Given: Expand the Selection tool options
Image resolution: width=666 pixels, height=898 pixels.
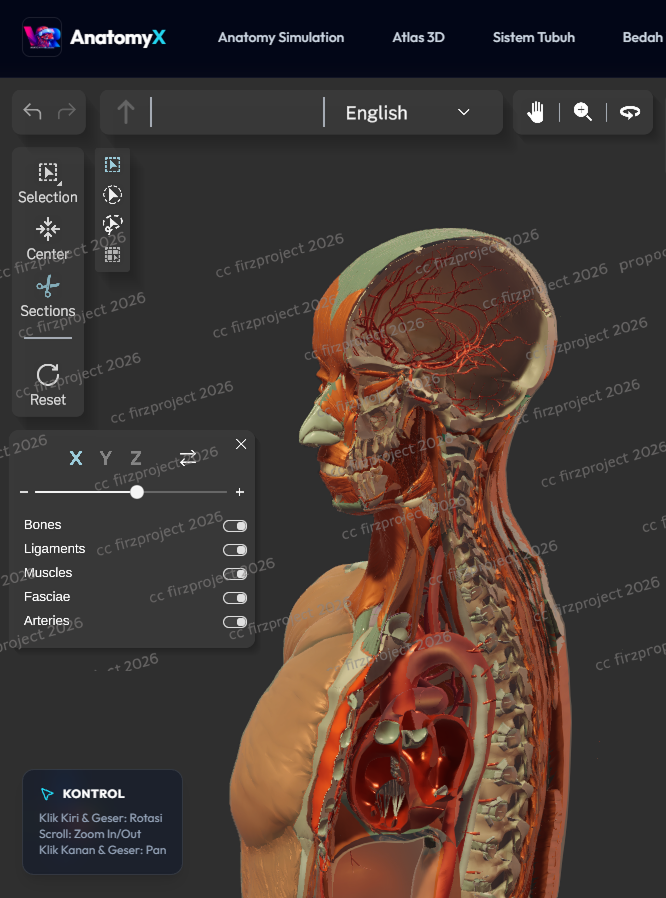Looking at the screenshot, I should click(x=47, y=183).
